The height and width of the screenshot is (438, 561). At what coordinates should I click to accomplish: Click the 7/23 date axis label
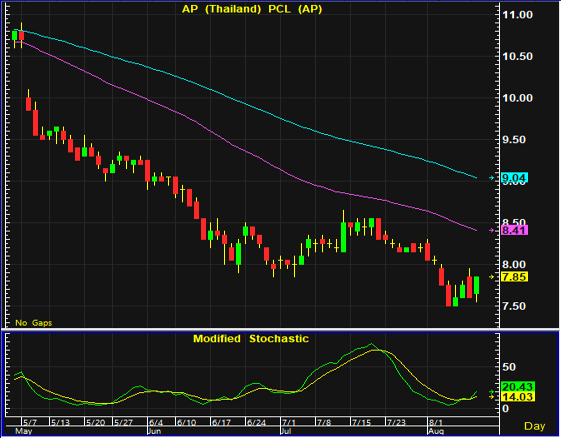tap(396, 422)
